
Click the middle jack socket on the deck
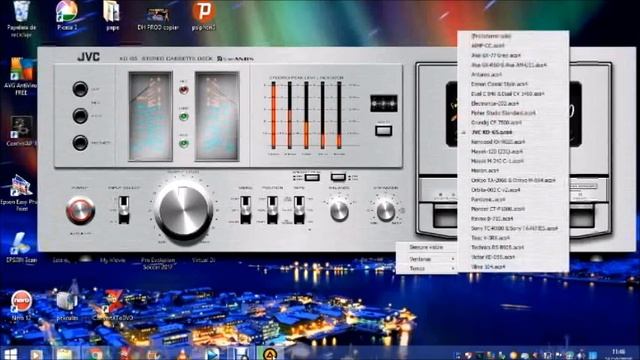[x=80, y=116]
